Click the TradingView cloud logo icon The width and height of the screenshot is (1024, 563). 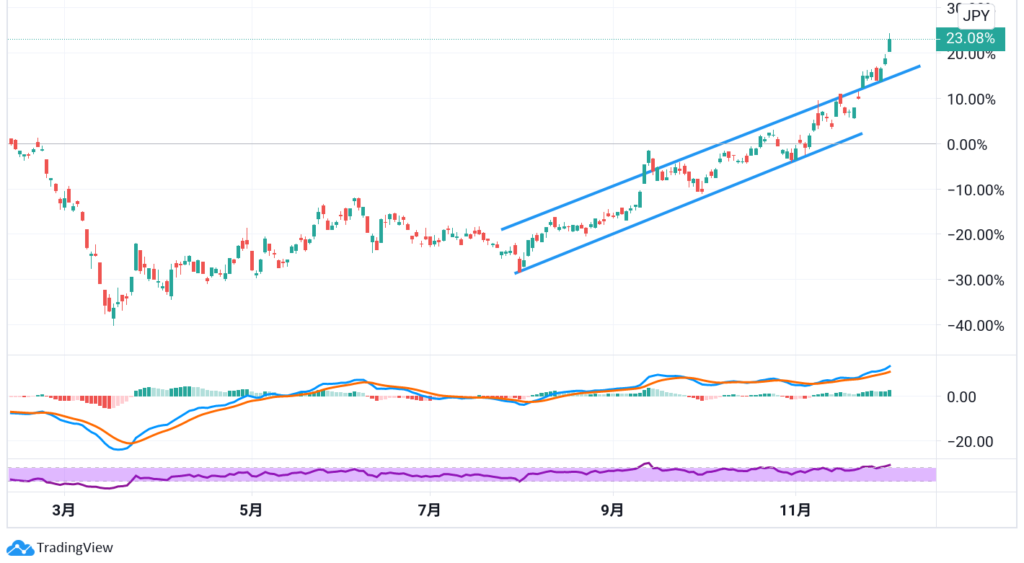(x=19, y=548)
